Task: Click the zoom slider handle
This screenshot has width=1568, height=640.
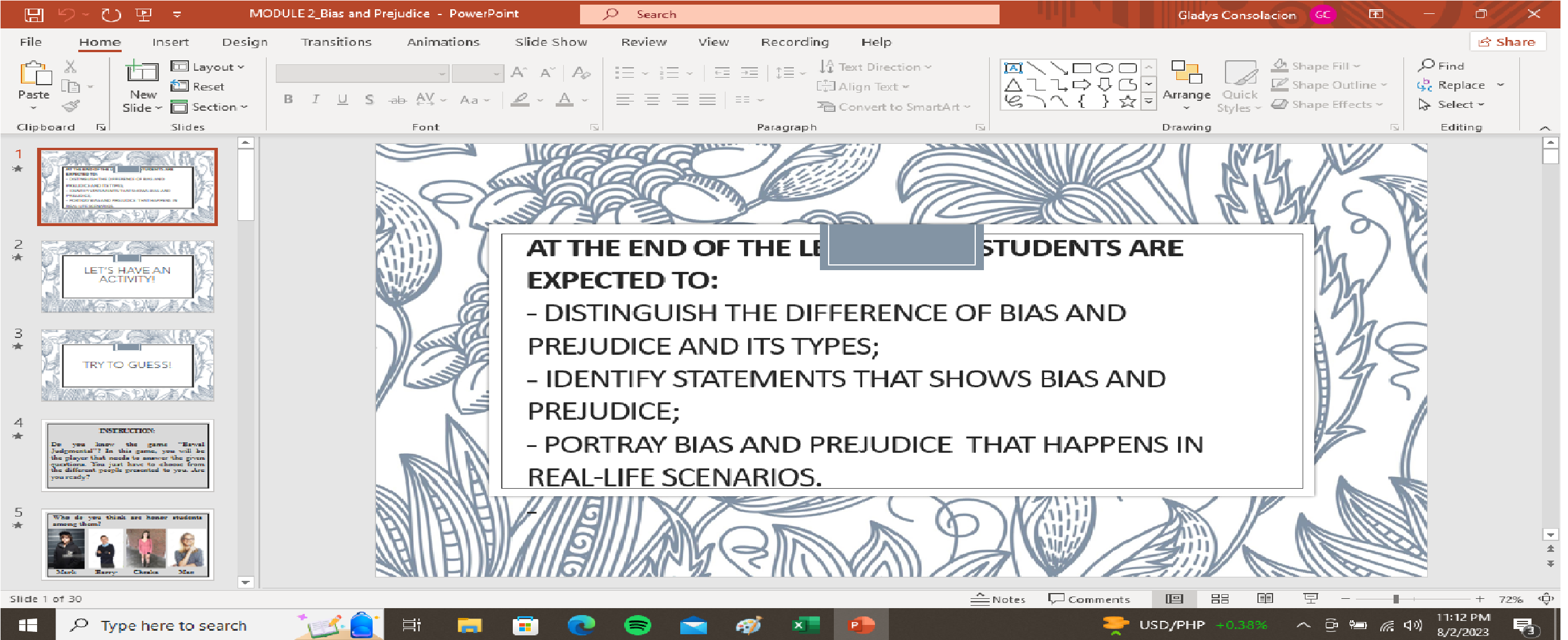Action: pos(1395,599)
